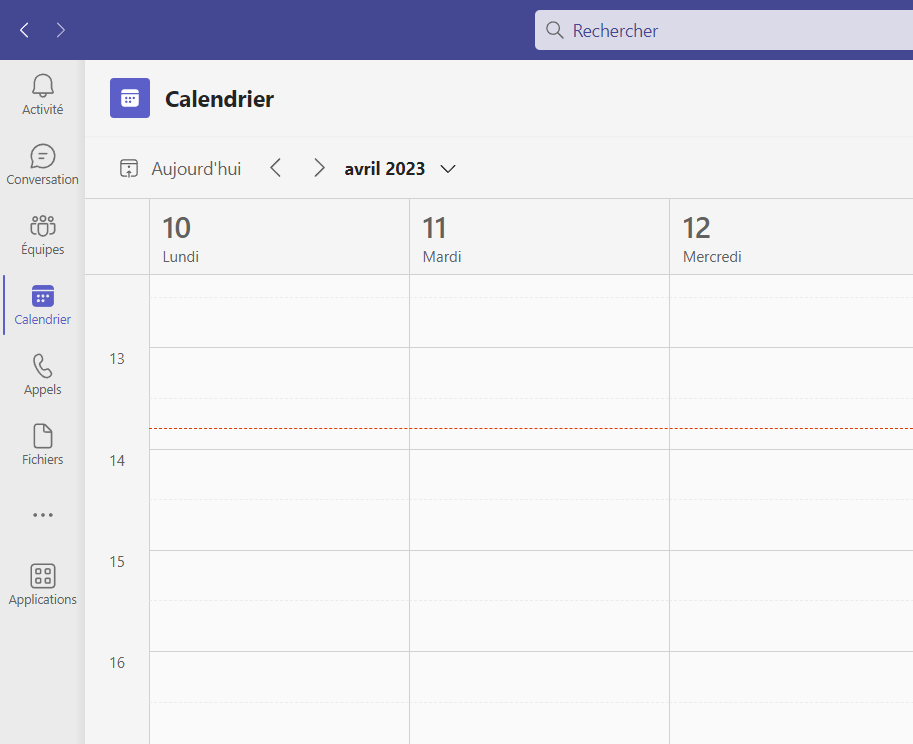Select the 11 Mardi day header
The image size is (913, 744).
(539, 237)
